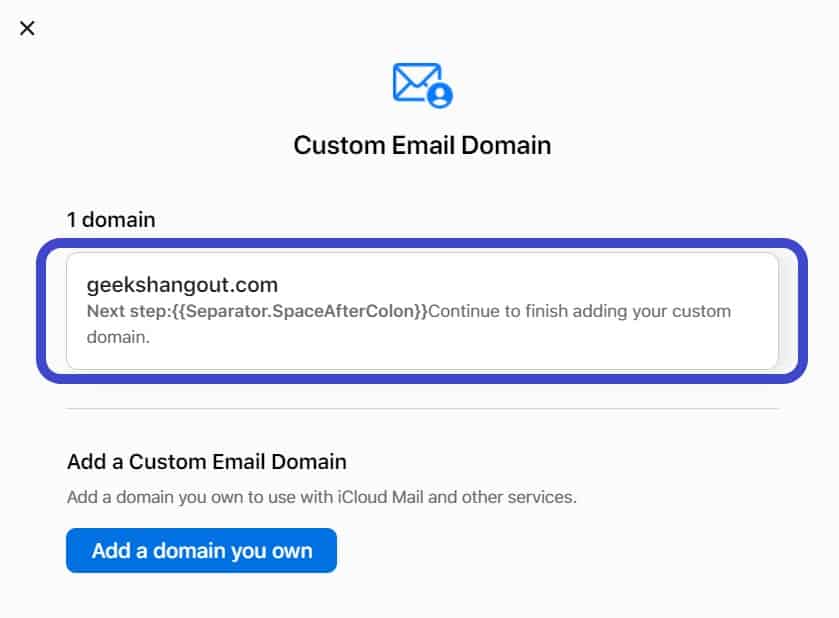Click the trailing "domain." word in card

coord(118,337)
